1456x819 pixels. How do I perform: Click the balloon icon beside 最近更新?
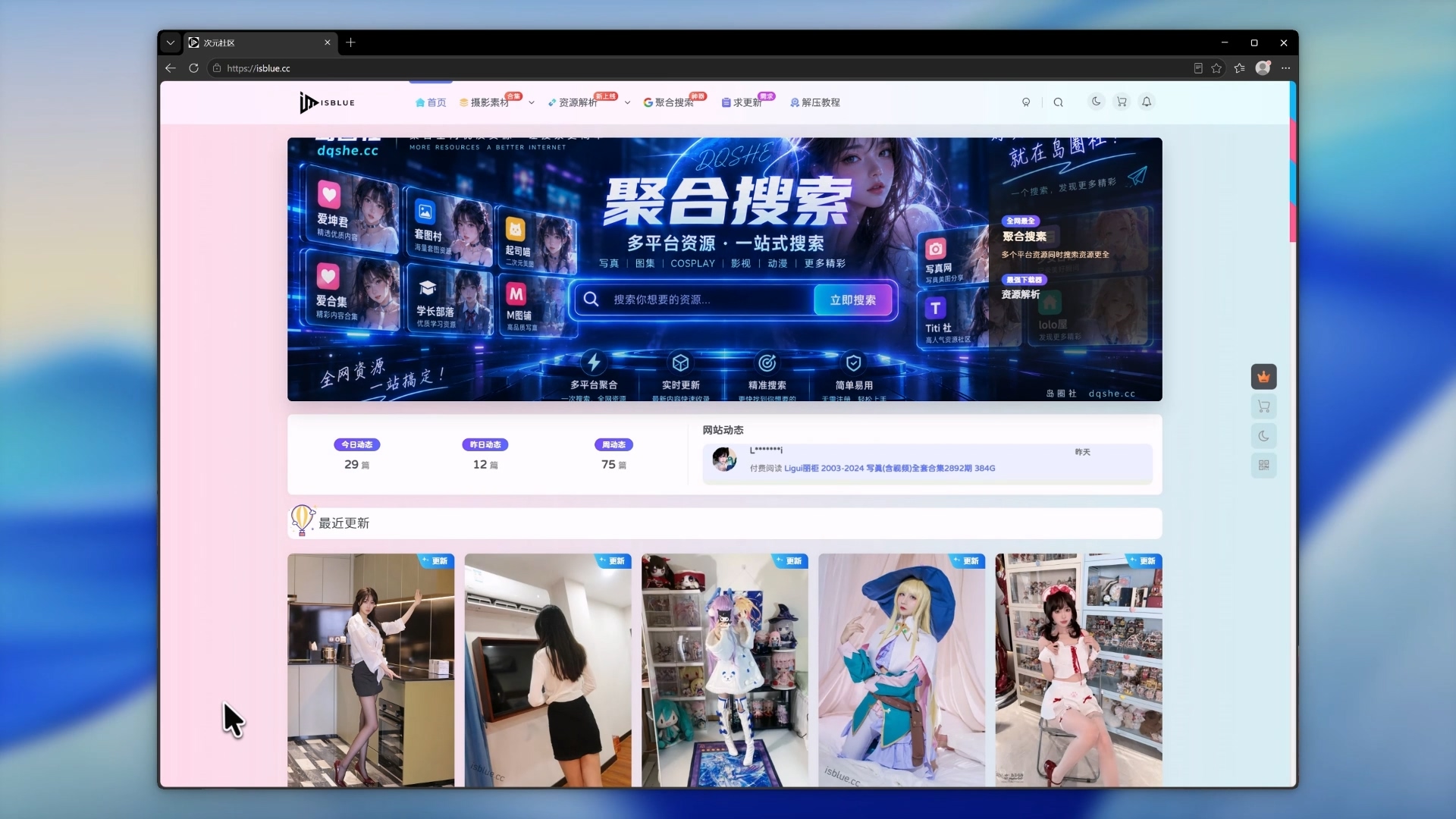tap(302, 521)
